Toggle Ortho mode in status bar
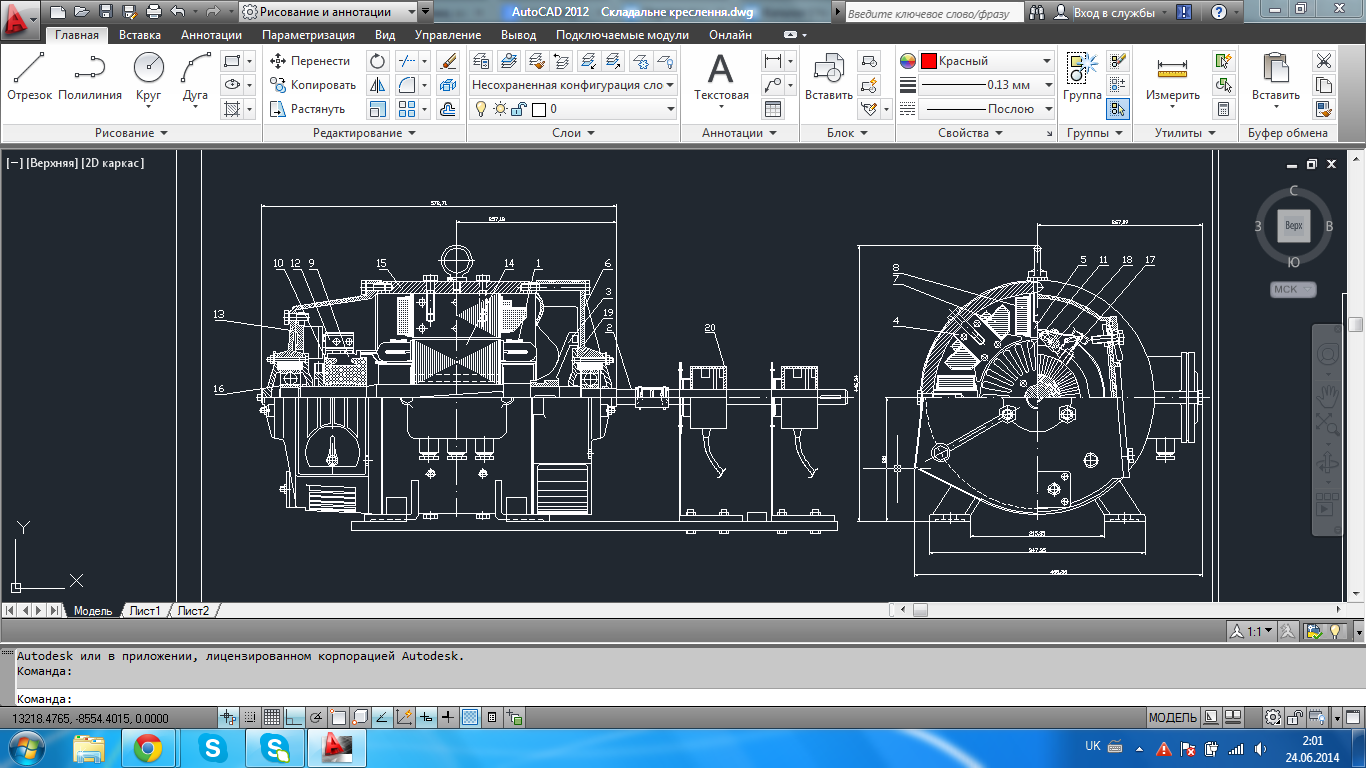This screenshot has width=1366, height=768. pyautogui.click(x=294, y=717)
